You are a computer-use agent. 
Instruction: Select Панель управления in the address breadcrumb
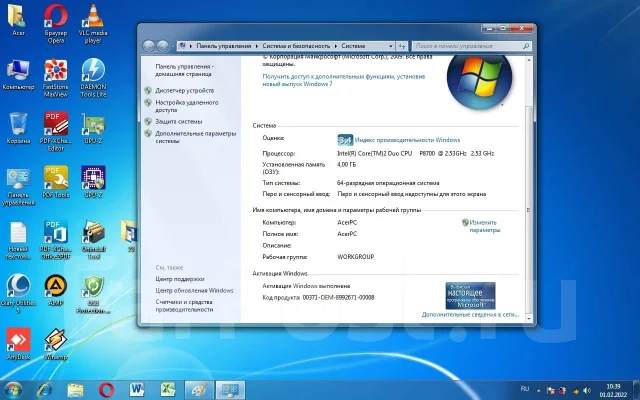224,46
